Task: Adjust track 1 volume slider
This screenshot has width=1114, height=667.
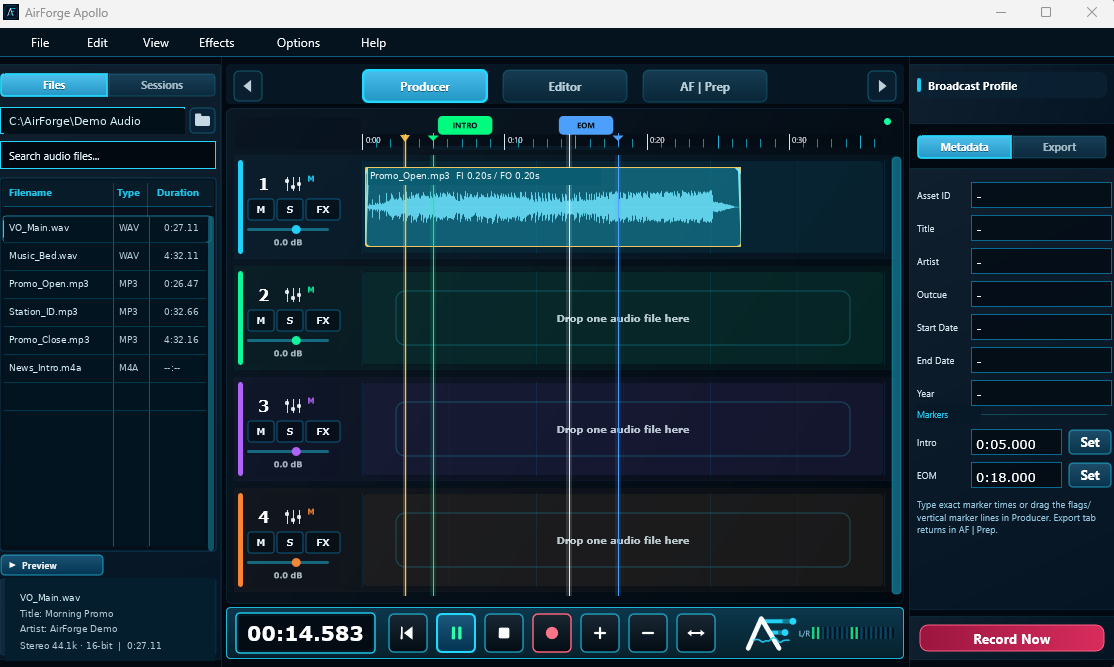Action: (288, 229)
